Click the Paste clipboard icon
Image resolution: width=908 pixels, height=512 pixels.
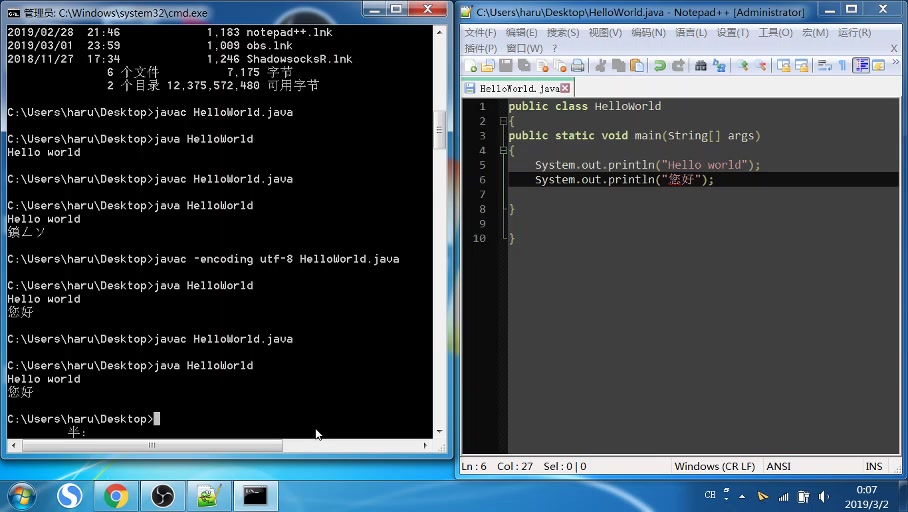point(636,65)
